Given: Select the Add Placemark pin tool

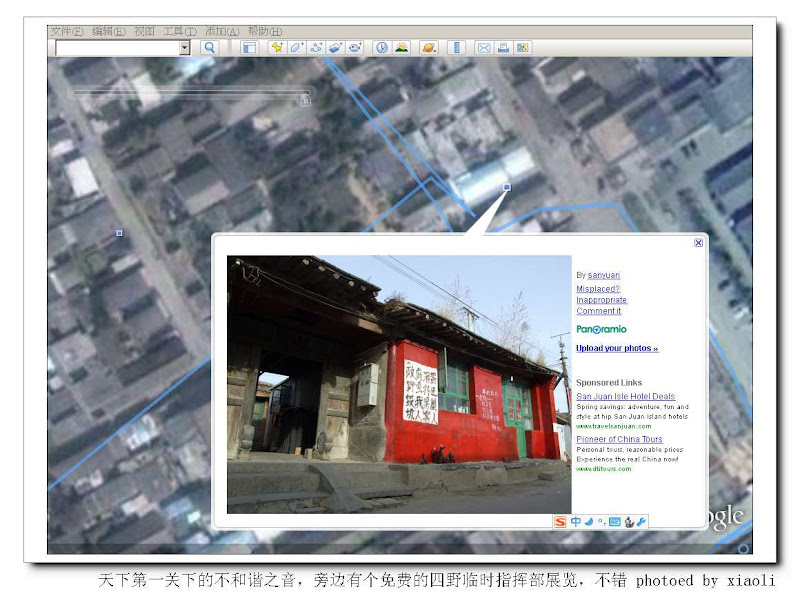Looking at the screenshot, I should (x=276, y=47).
